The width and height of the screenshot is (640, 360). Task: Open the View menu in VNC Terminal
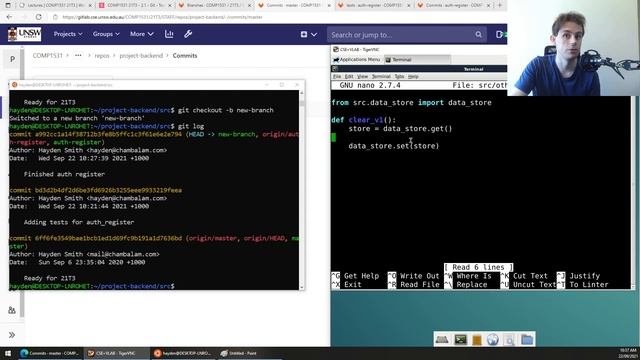(x=362, y=76)
